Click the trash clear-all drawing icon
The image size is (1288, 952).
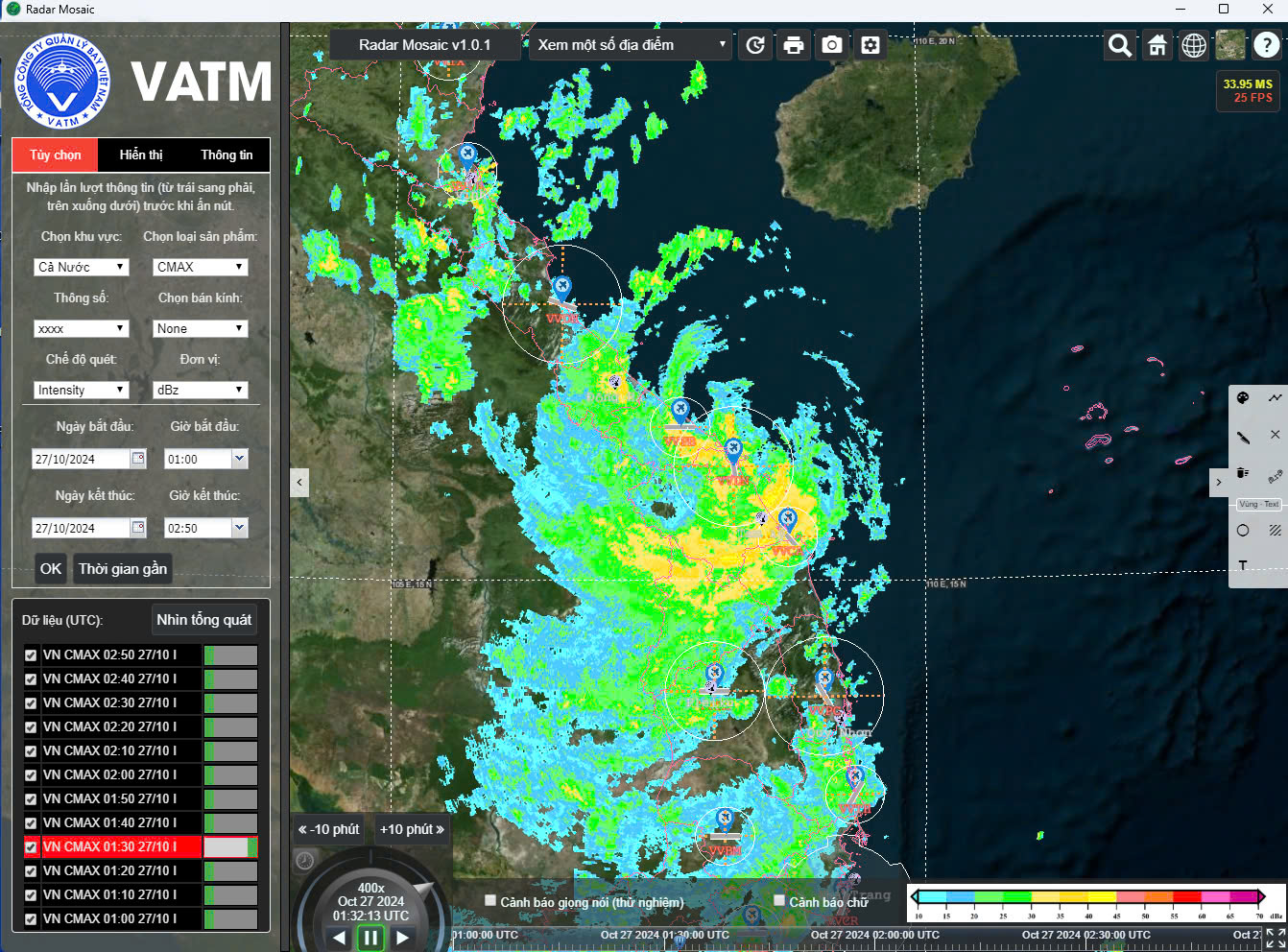pyautogui.click(x=1242, y=473)
